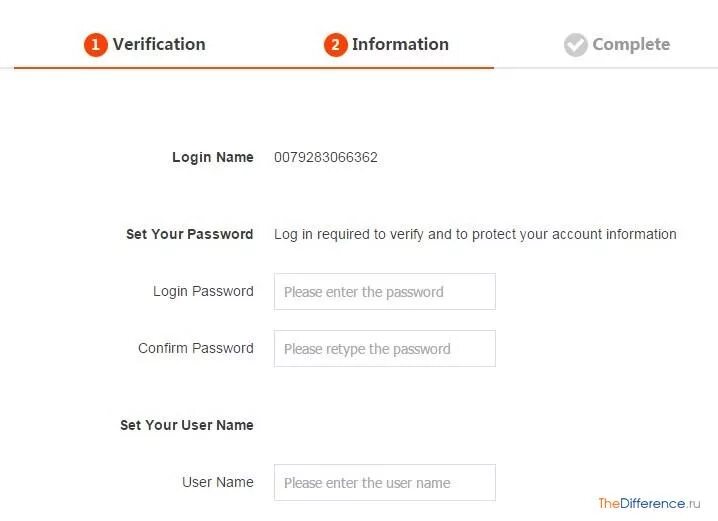Click the User Name field label
Viewport: 718px width, 521px height.
pos(217,482)
